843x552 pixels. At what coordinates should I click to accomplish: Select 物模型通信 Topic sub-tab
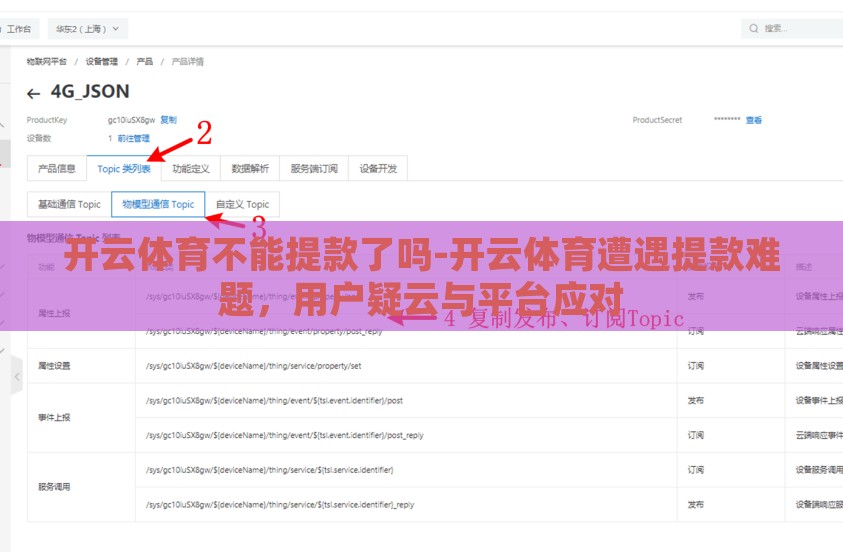[158, 204]
